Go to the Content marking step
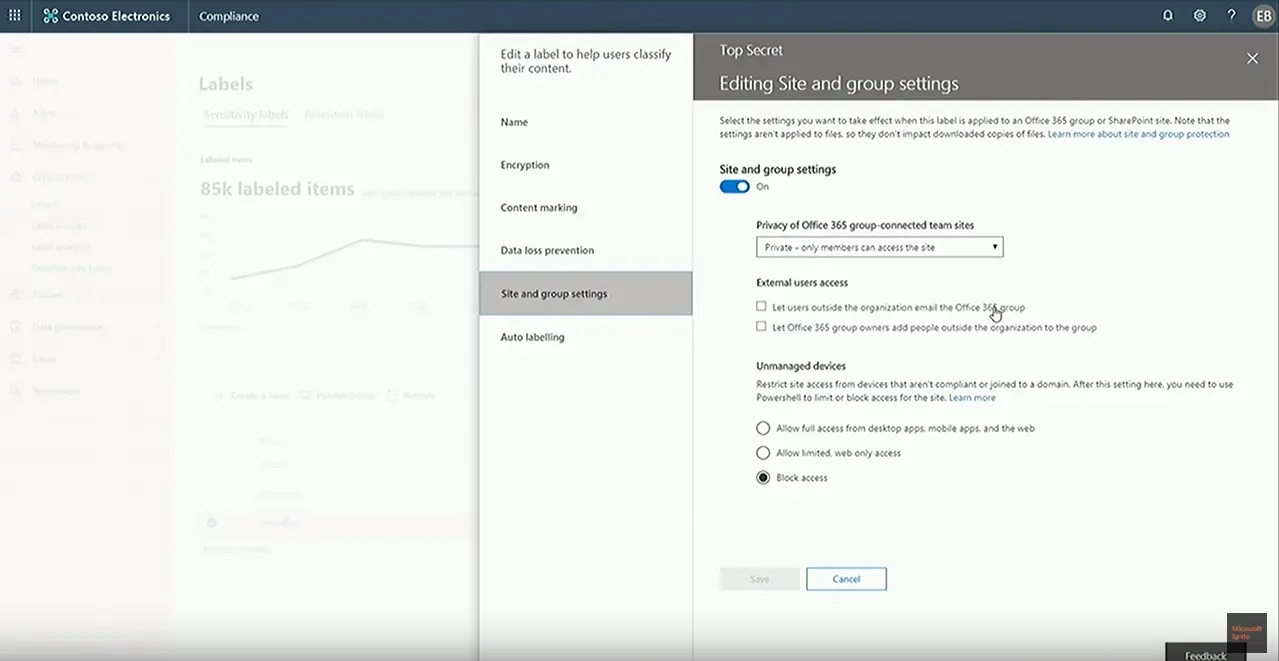This screenshot has height=661, width=1279. click(x=539, y=208)
